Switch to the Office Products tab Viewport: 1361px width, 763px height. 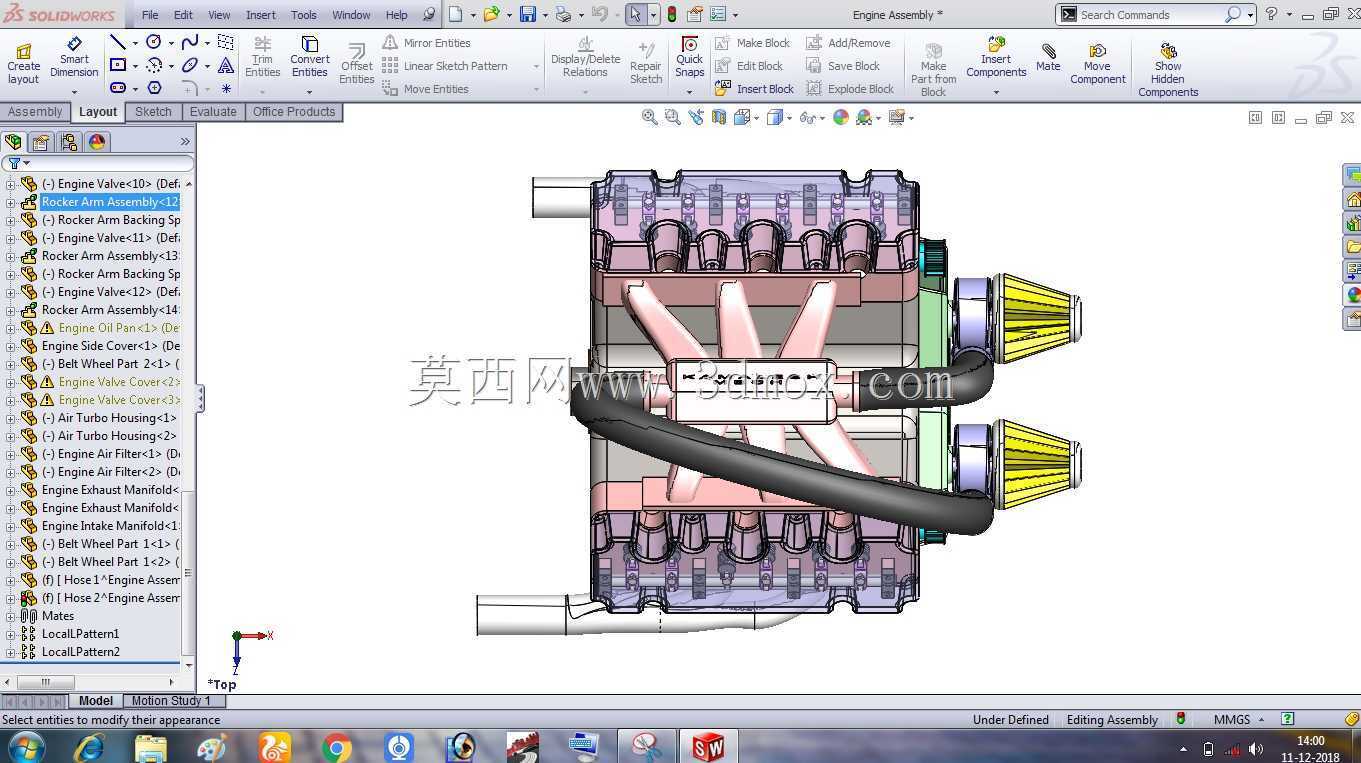point(294,112)
